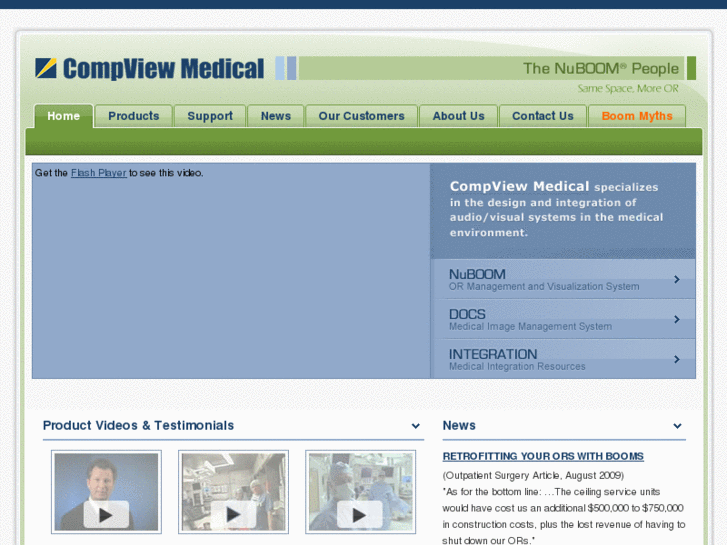
Task: Click the arrow beside DOCS
Action: pyautogui.click(x=677, y=319)
